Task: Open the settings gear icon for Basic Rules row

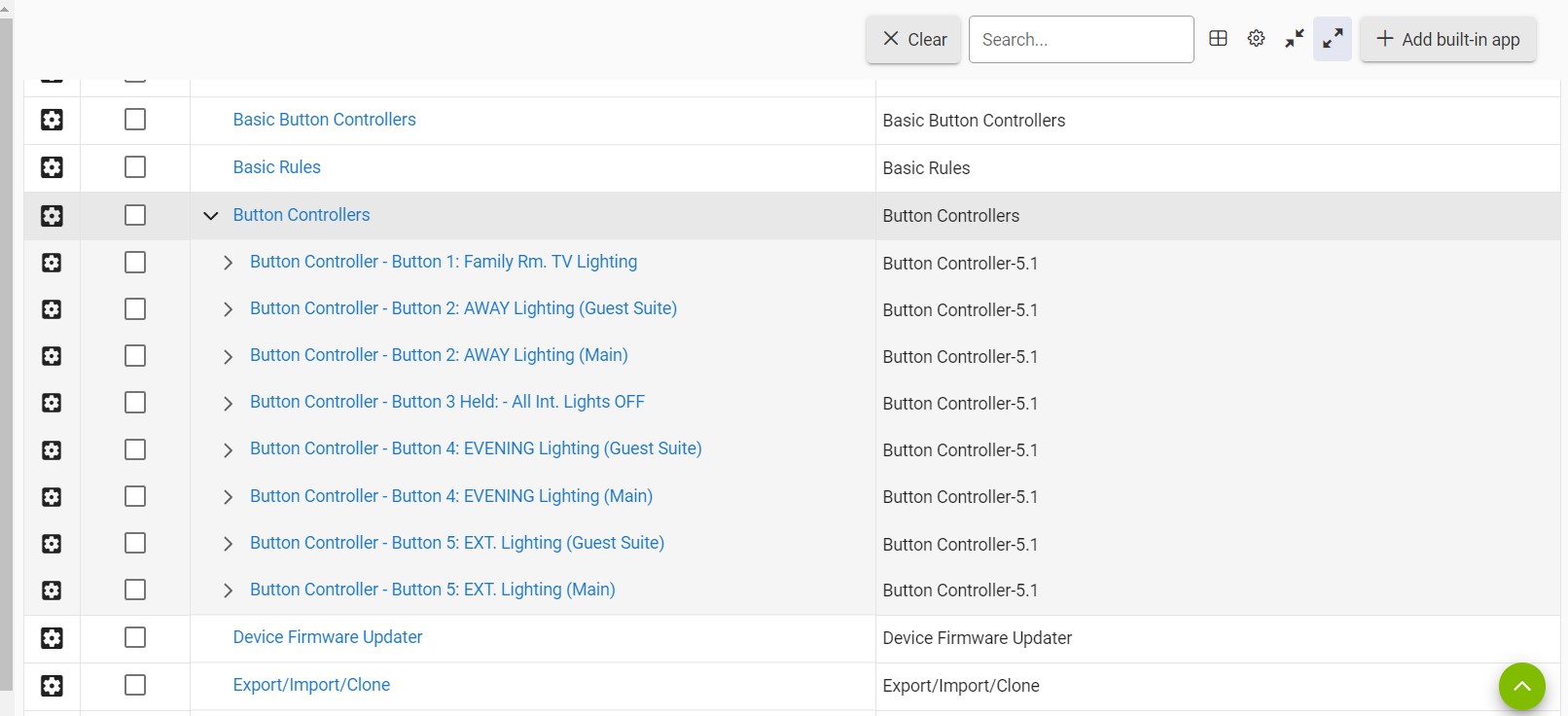Action: pos(52,167)
